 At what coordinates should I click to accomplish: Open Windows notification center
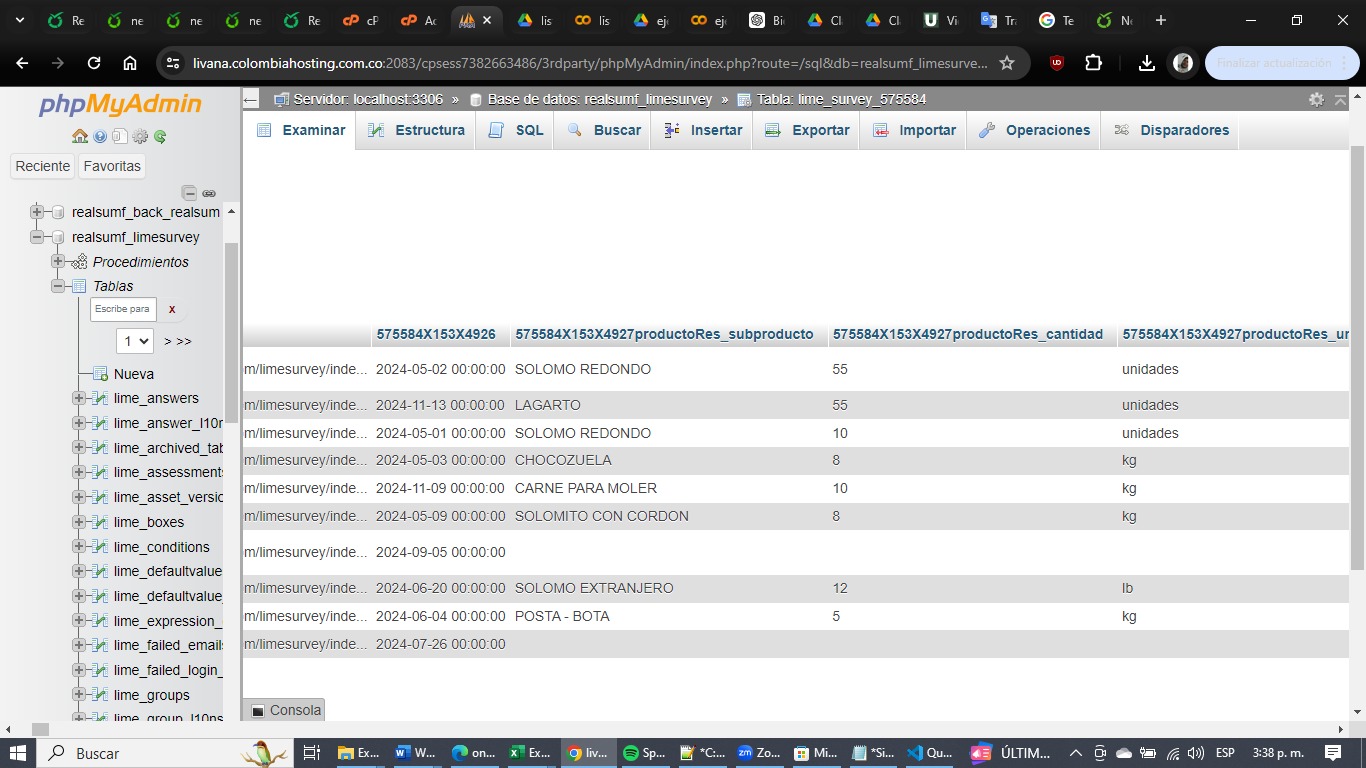pyautogui.click(x=1333, y=753)
